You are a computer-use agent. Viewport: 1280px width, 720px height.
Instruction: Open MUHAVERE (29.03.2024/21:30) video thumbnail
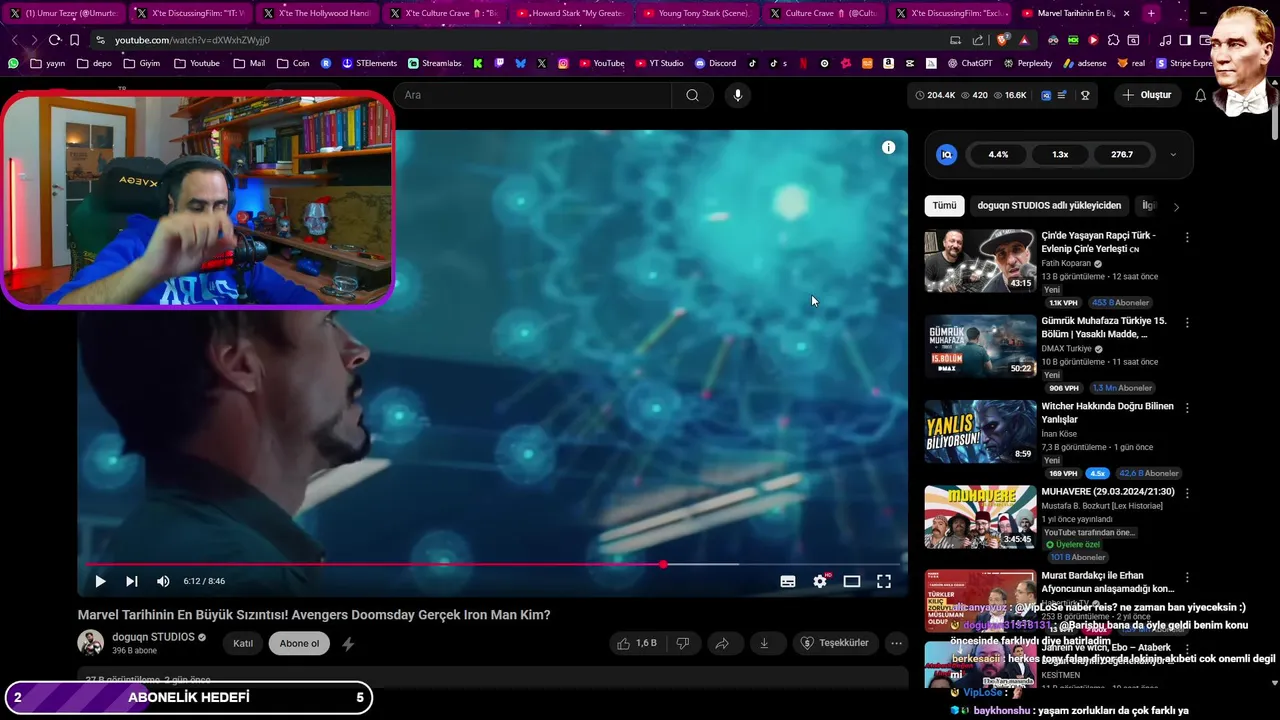pyautogui.click(x=980, y=517)
